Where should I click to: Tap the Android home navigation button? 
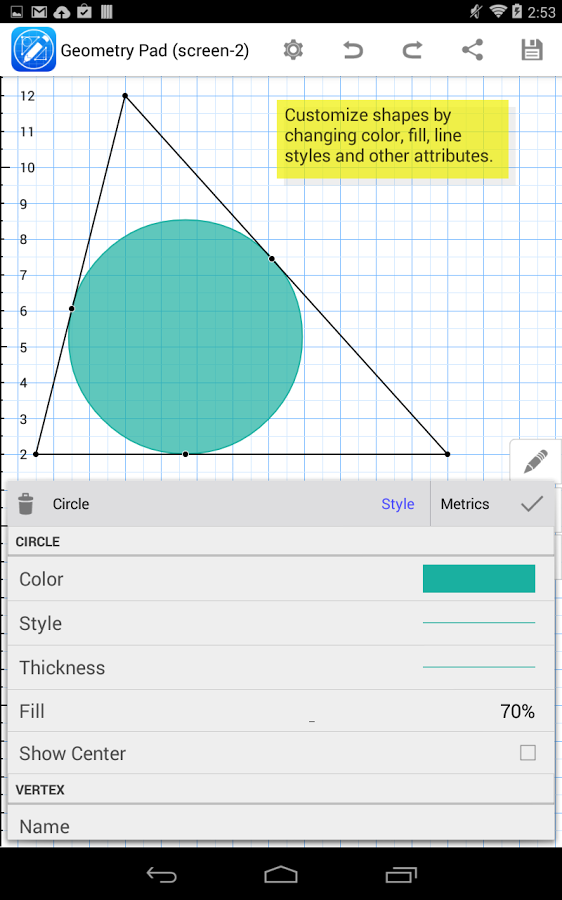[281, 875]
